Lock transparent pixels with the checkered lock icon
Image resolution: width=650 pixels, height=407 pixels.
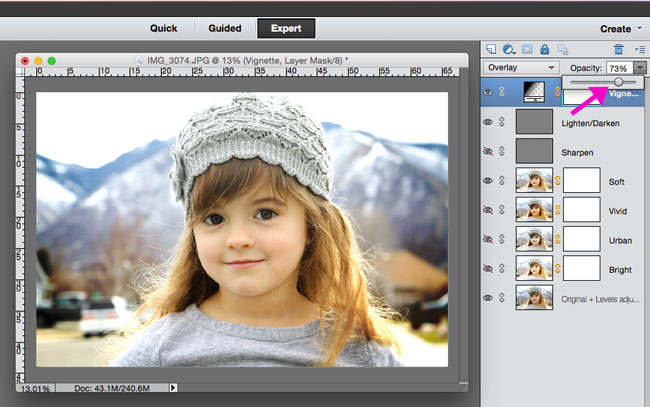click(x=563, y=49)
